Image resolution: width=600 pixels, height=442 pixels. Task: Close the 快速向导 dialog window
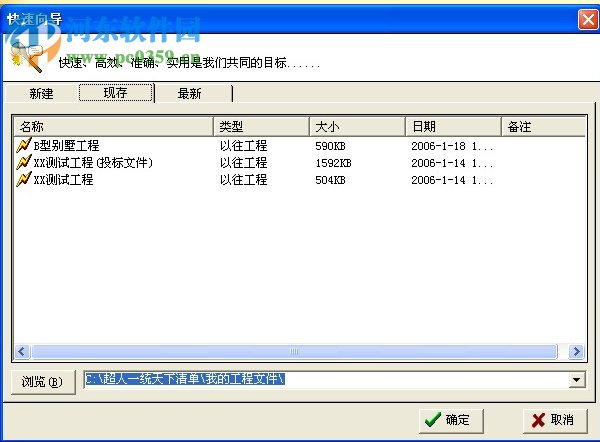click(588, 20)
